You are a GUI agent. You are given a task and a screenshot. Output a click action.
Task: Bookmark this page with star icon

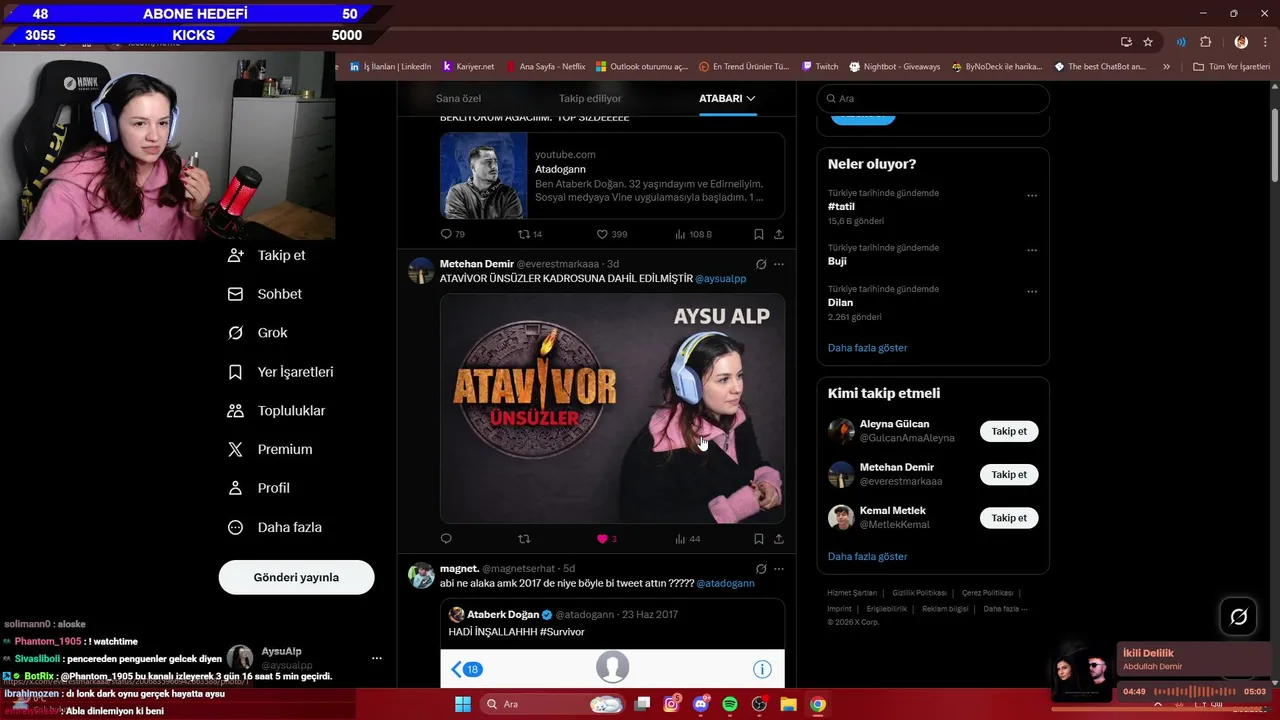click(1148, 42)
